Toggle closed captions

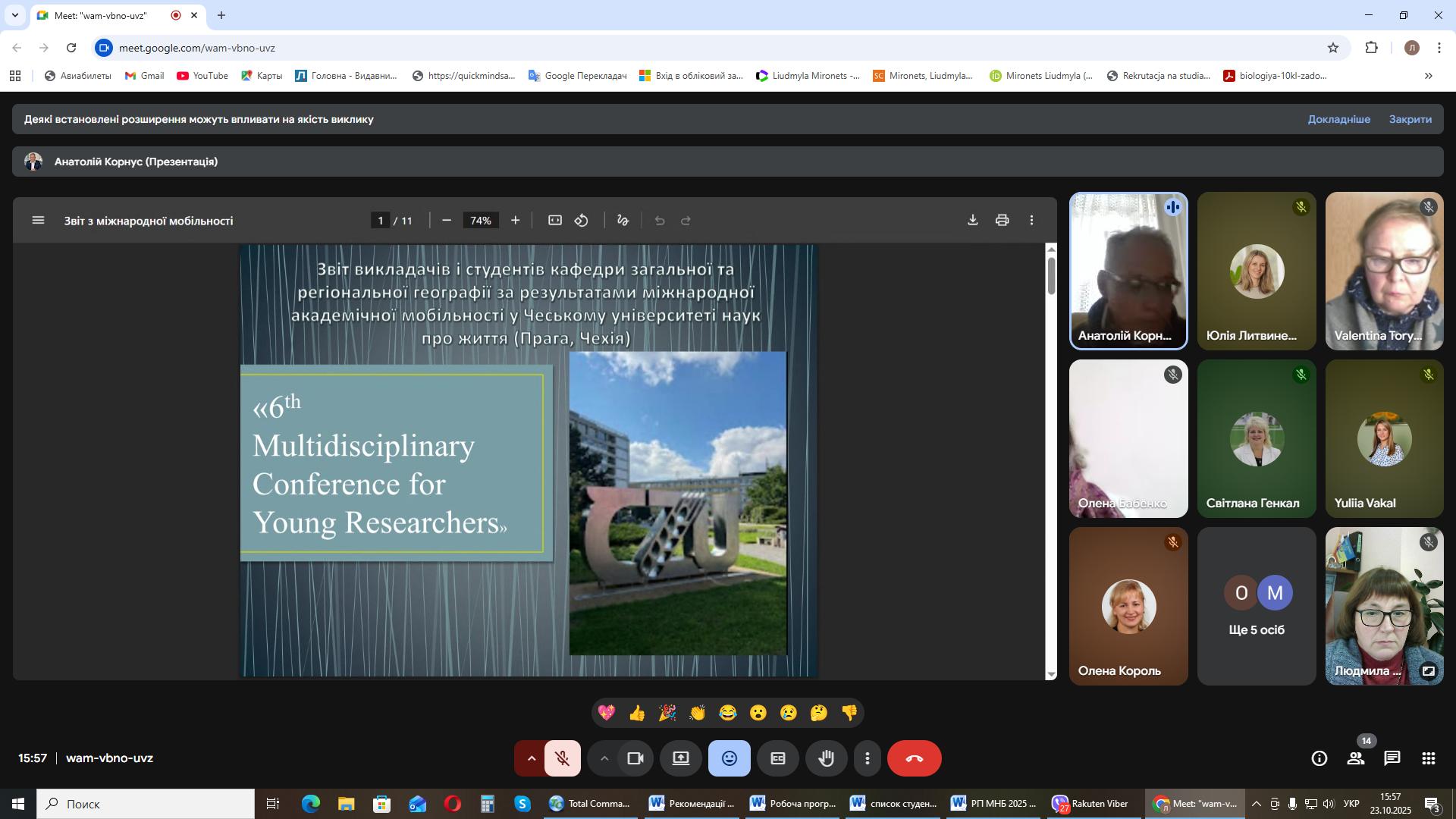tap(778, 758)
